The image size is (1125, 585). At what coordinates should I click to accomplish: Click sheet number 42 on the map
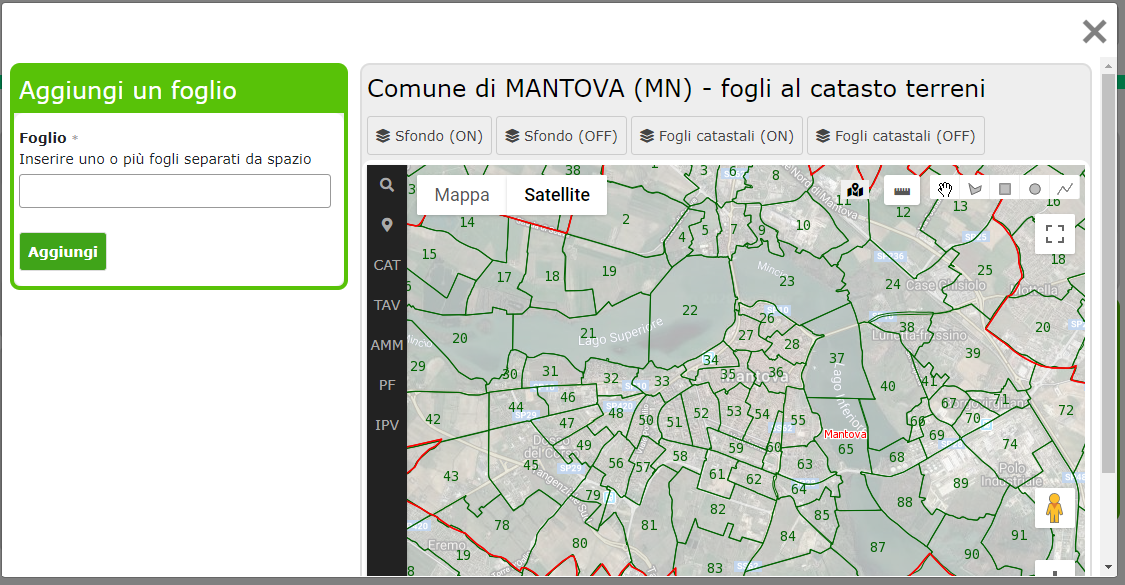pos(433,419)
